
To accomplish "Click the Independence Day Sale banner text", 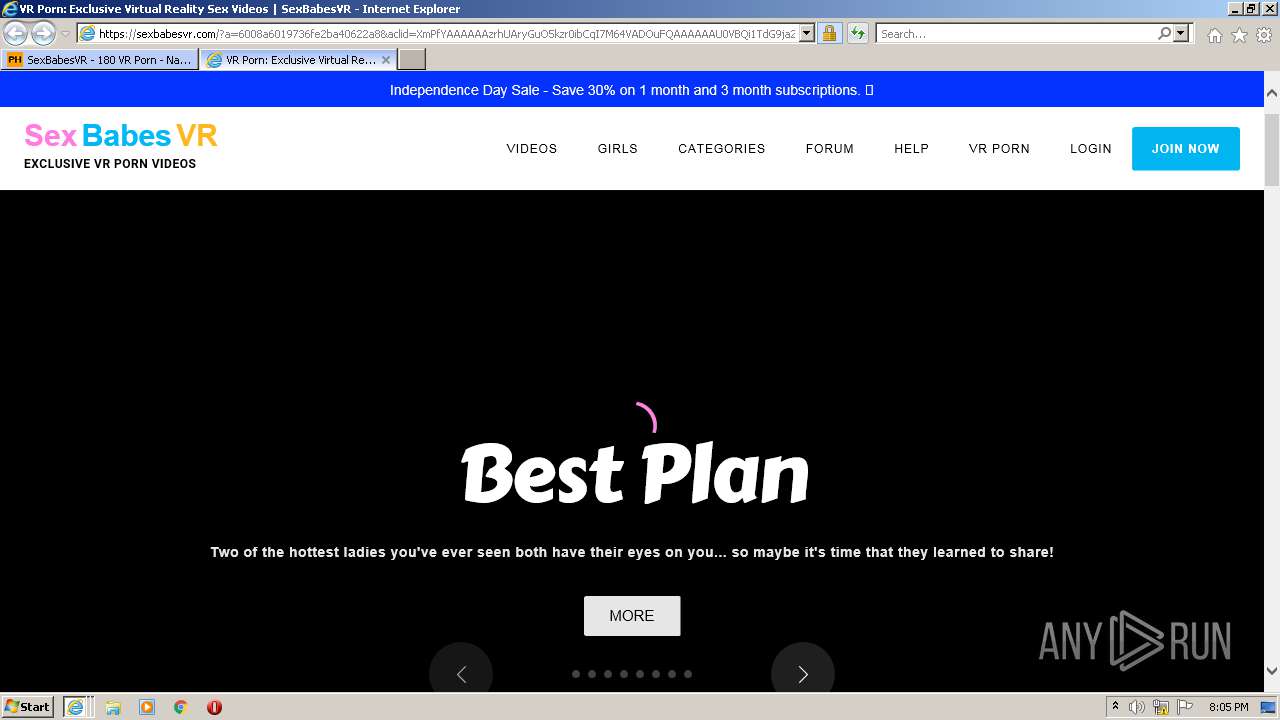I will 631,90.
